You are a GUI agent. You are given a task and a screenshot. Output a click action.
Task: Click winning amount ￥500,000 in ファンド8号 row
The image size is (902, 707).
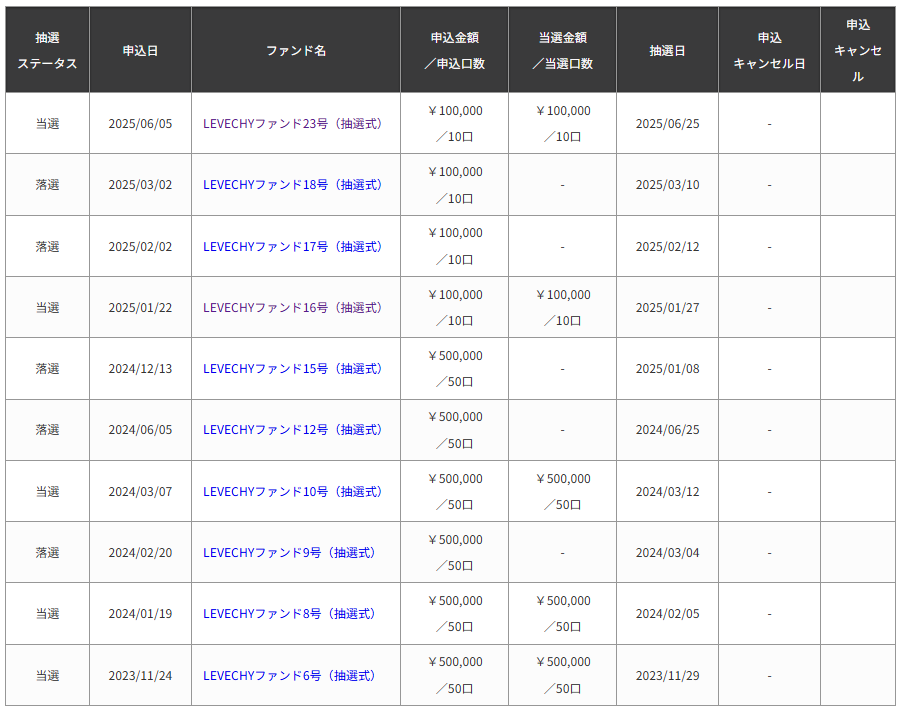coord(563,601)
